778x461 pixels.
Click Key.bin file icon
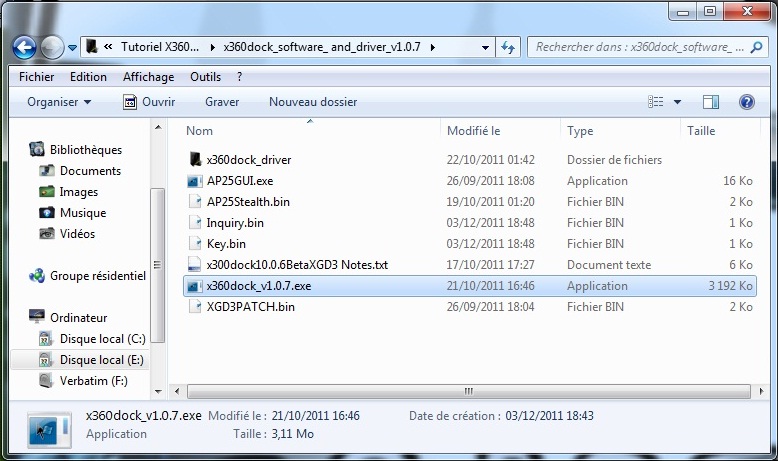click(195, 244)
